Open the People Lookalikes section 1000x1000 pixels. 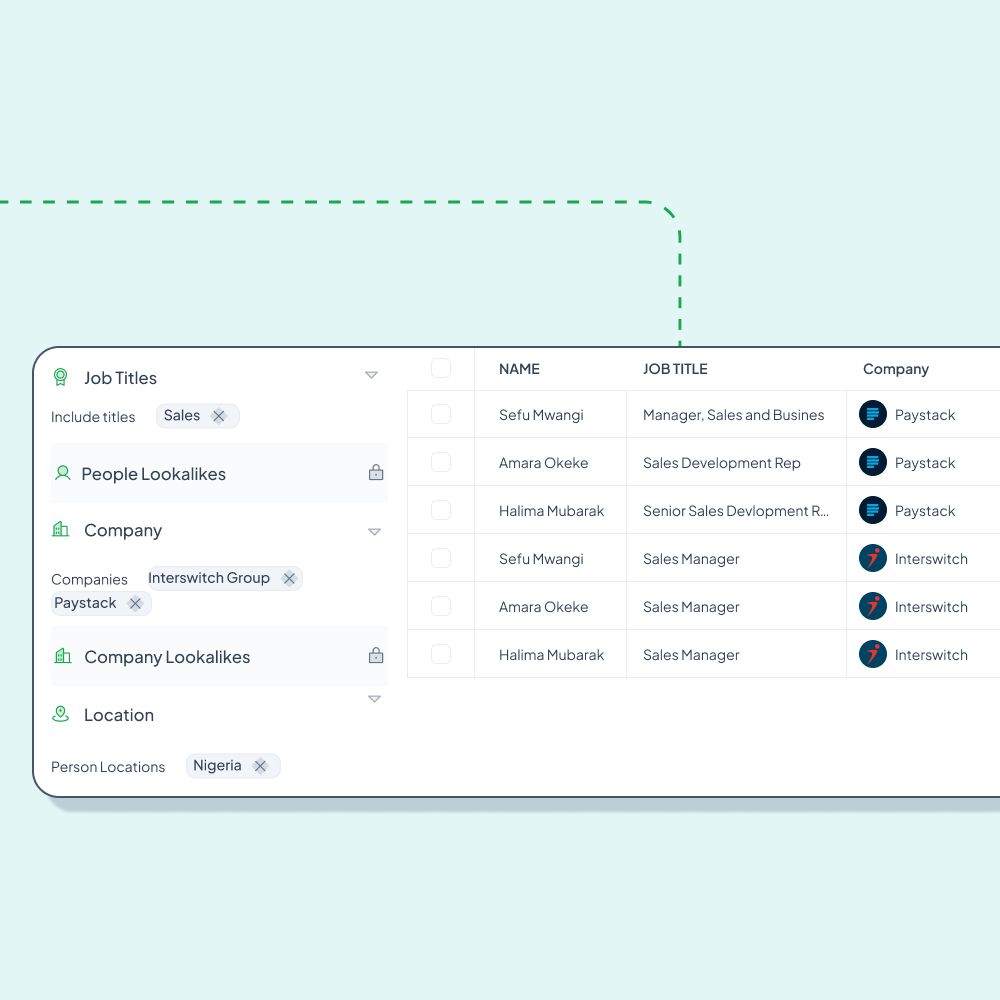154,474
